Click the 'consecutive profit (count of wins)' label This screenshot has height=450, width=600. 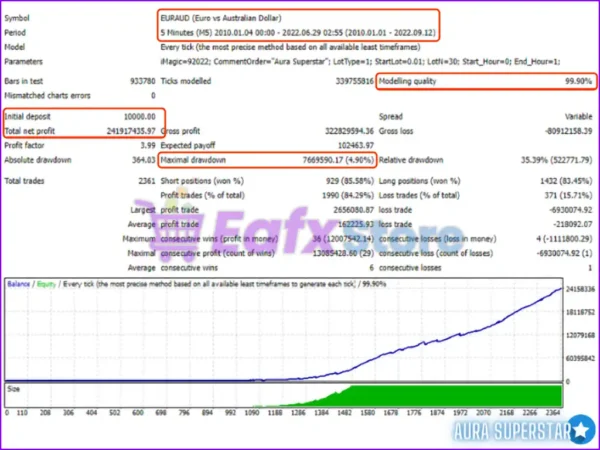point(217,253)
